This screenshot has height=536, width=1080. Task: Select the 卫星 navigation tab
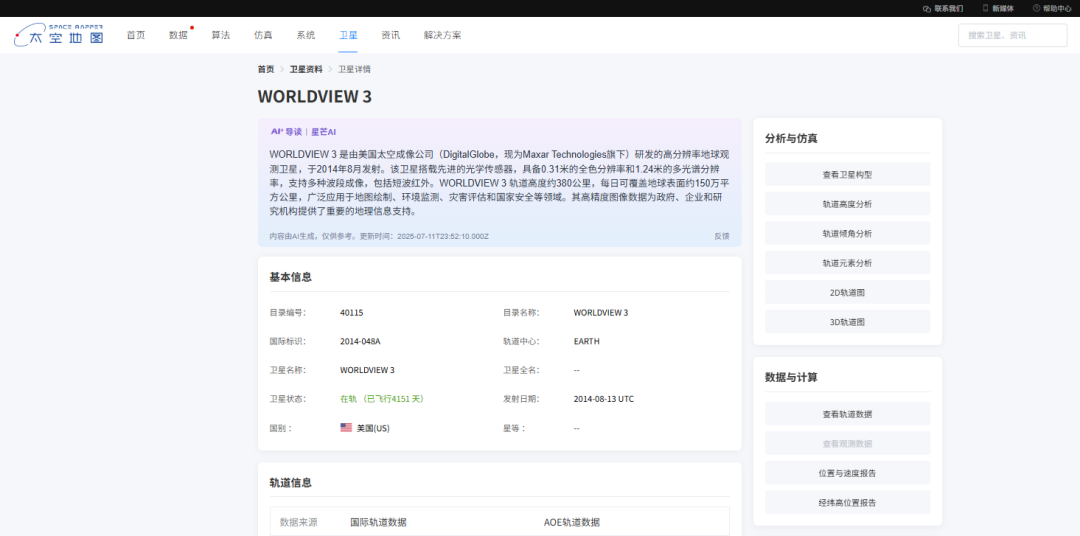(348, 35)
